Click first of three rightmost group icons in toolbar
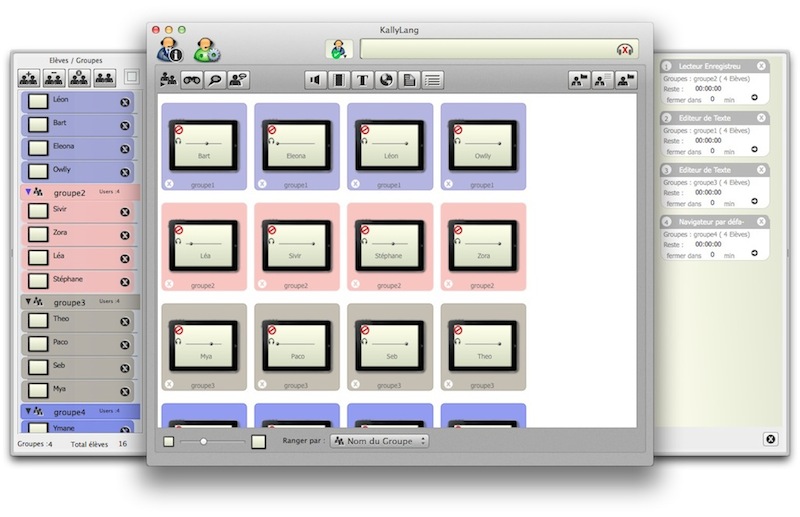The image size is (800, 517). [579, 80]
